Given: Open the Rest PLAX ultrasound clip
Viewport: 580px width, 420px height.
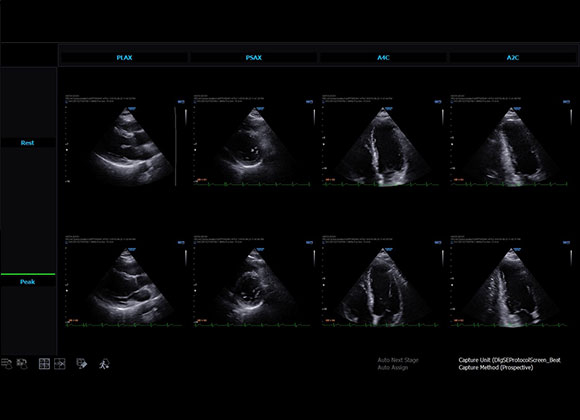Looking at the screenshot, I should pyautogui.click(x=125, y=141).
